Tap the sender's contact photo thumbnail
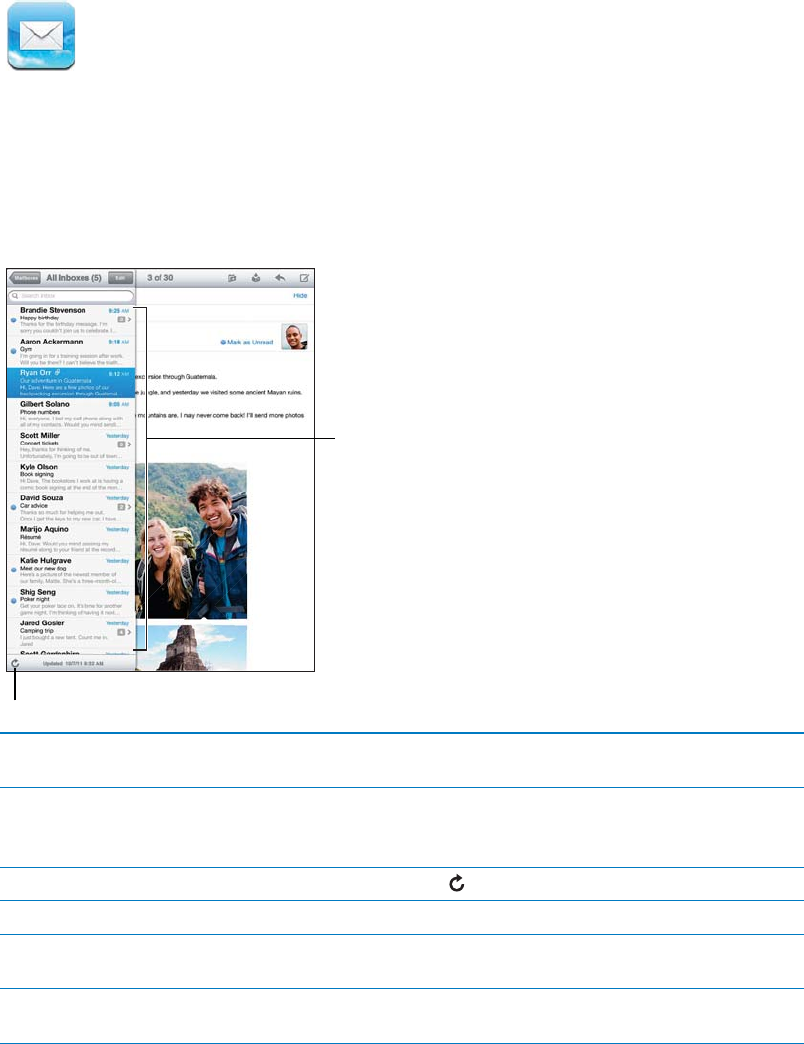This screenshot has height=1044, width=804. (294, 336)
